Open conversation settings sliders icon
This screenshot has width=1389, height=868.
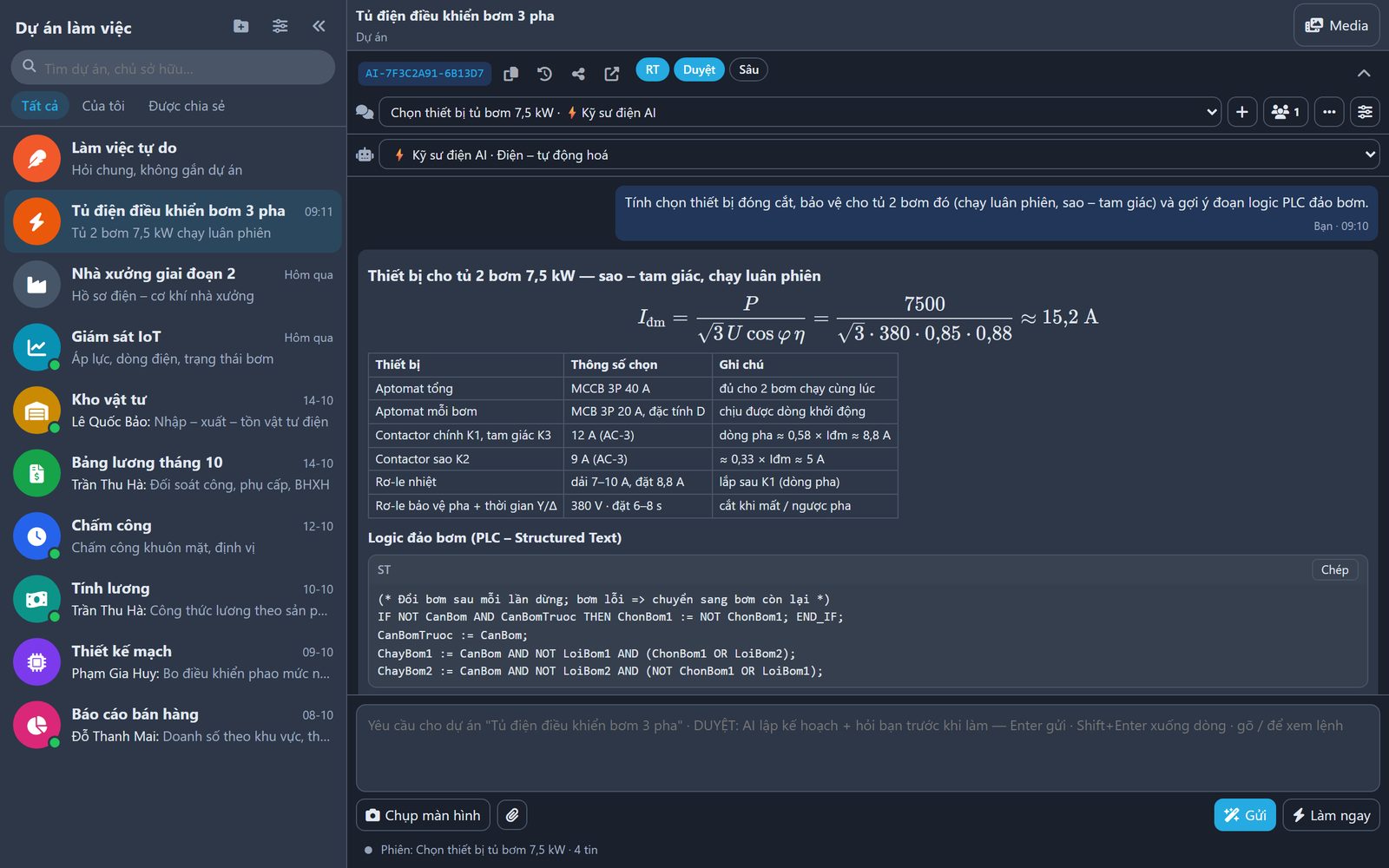[1366, 112]
